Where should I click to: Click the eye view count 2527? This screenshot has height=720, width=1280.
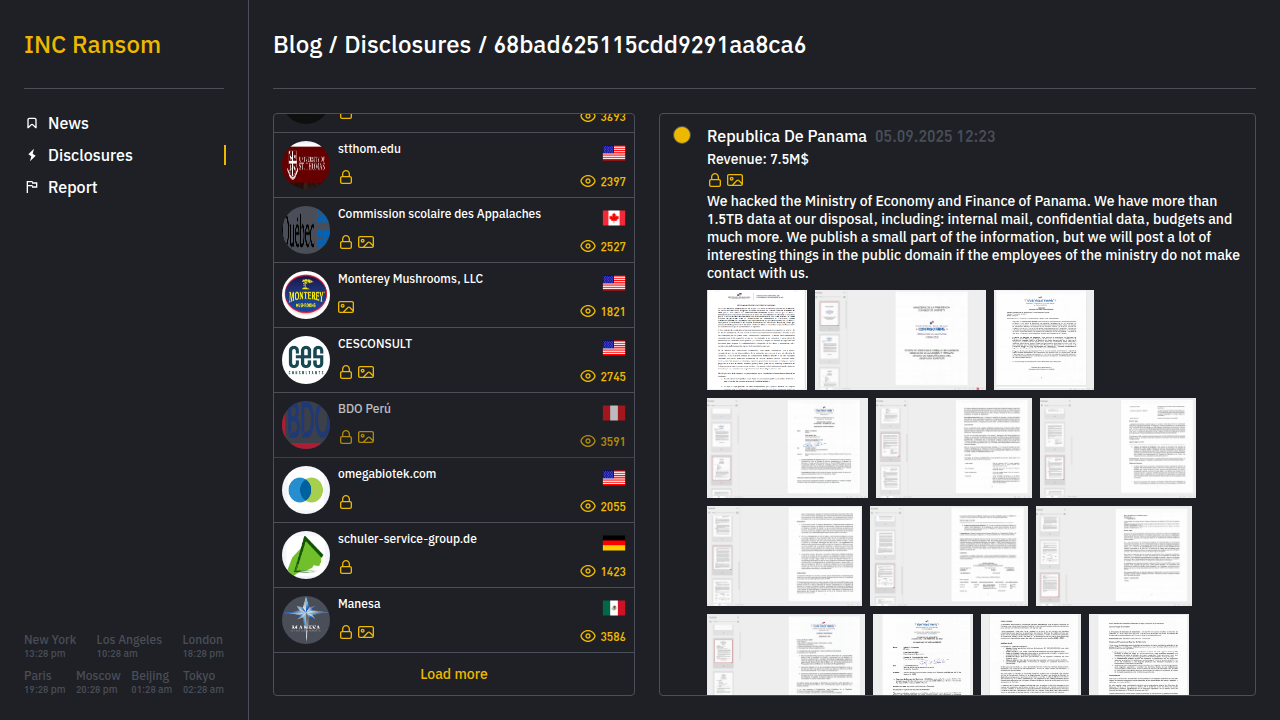click(x=603, y=246)
